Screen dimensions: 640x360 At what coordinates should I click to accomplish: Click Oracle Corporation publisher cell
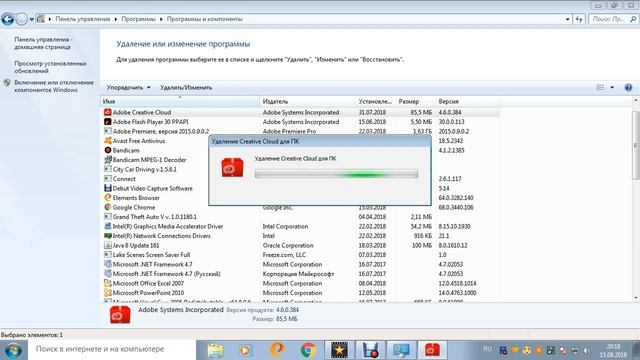[x=288, y=245]
